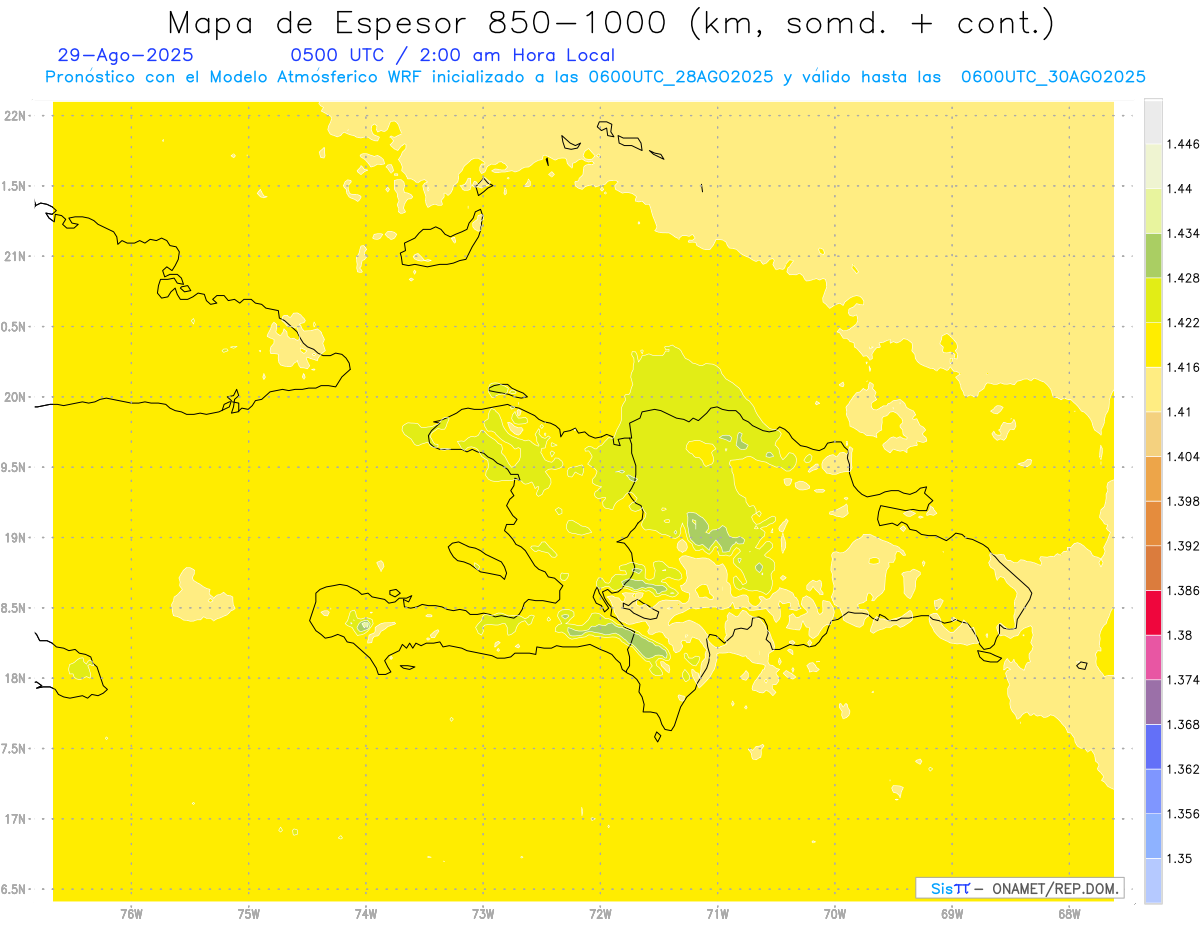1200x927 pixels.
Task: Click the date label '29-Ago-2025'
Action: pyautogui.click(x=126, y=56)
